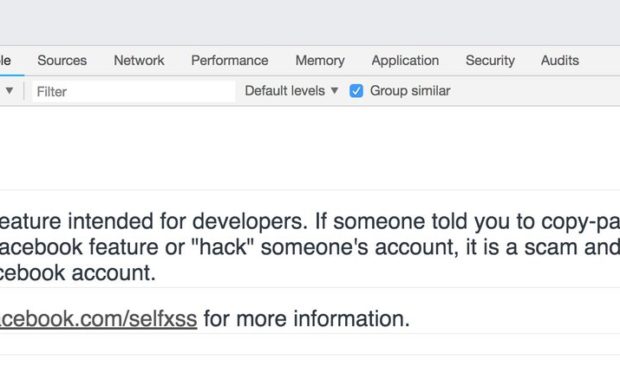The width and height of the screenshot is (620, 380).
Task: Click the empty console area below filter
Action: (x=310, y=148)
